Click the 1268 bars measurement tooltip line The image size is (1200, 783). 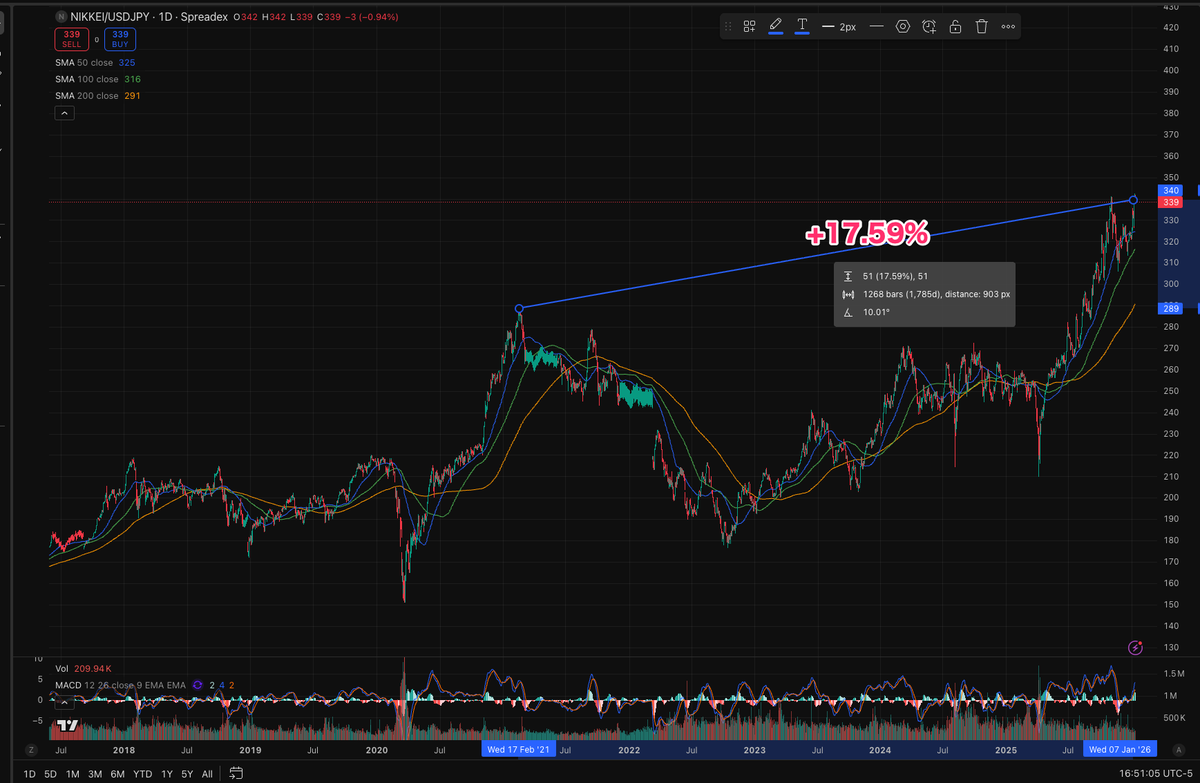926,294
